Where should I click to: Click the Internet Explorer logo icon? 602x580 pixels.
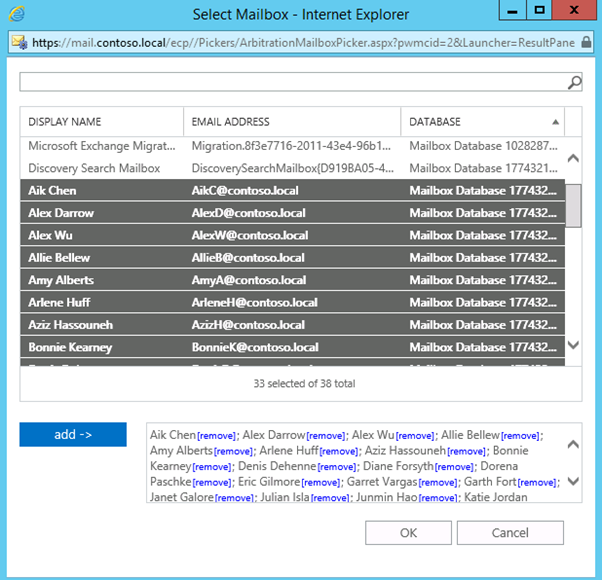pyautogui.click(x=17, y=14)
